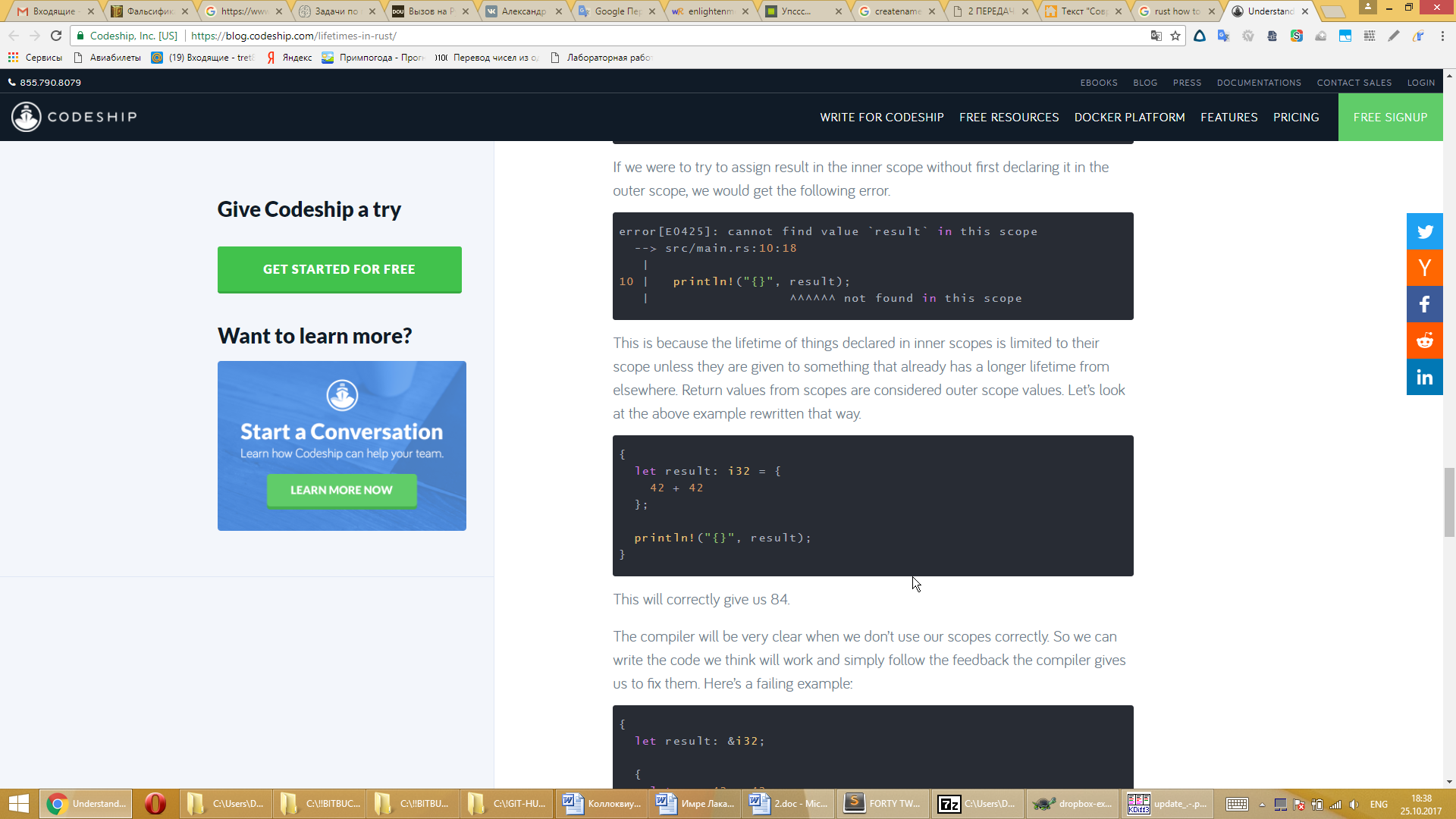Reload the page
Viewport: 1456px width, 819px height.
pyautogui.click(x=56, y=36)
